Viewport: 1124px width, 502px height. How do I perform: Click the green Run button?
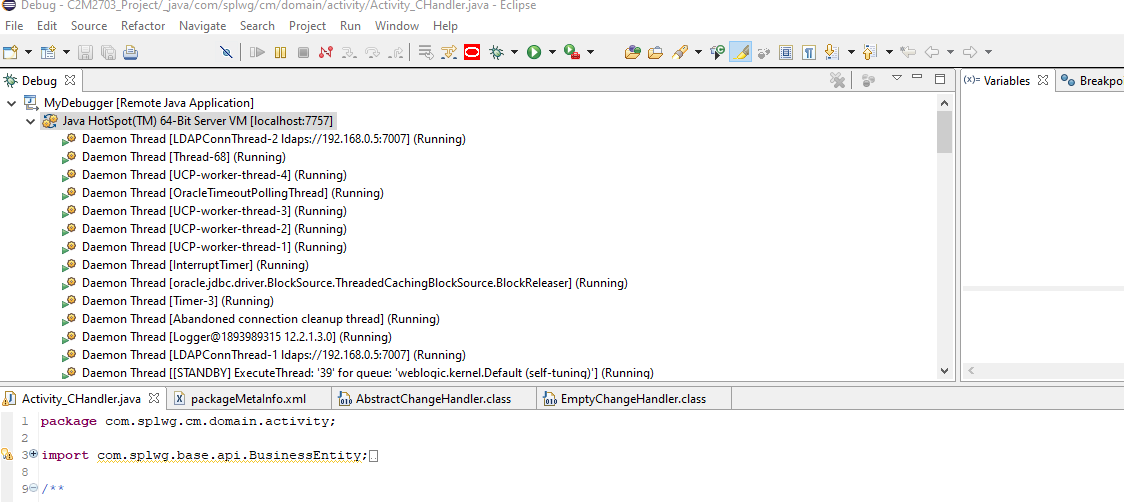click(534, 52)
